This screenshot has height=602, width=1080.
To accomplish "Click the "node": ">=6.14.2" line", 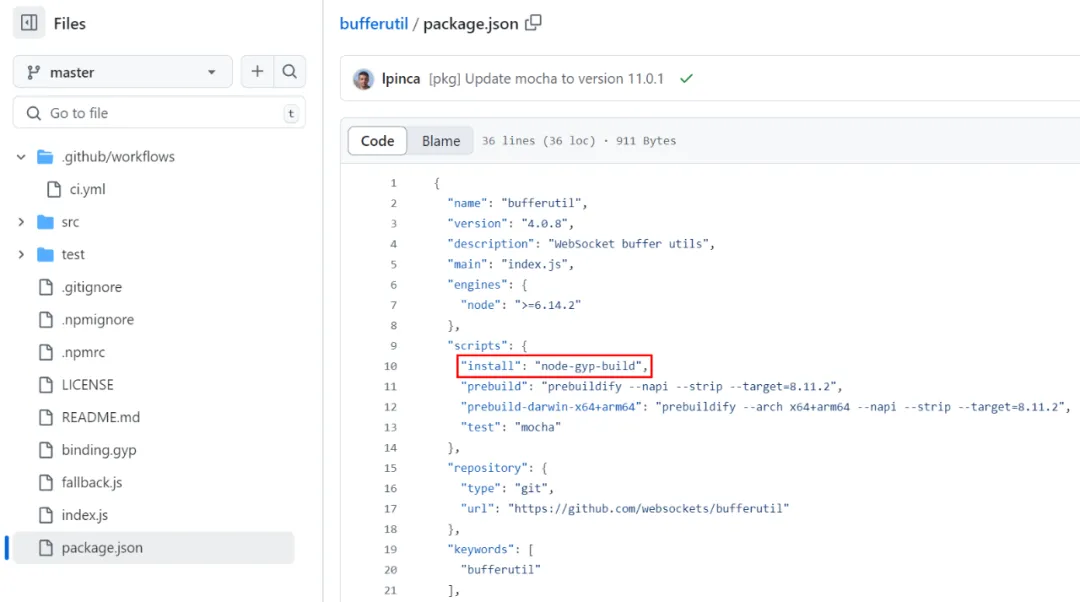I will click(521, 305).
